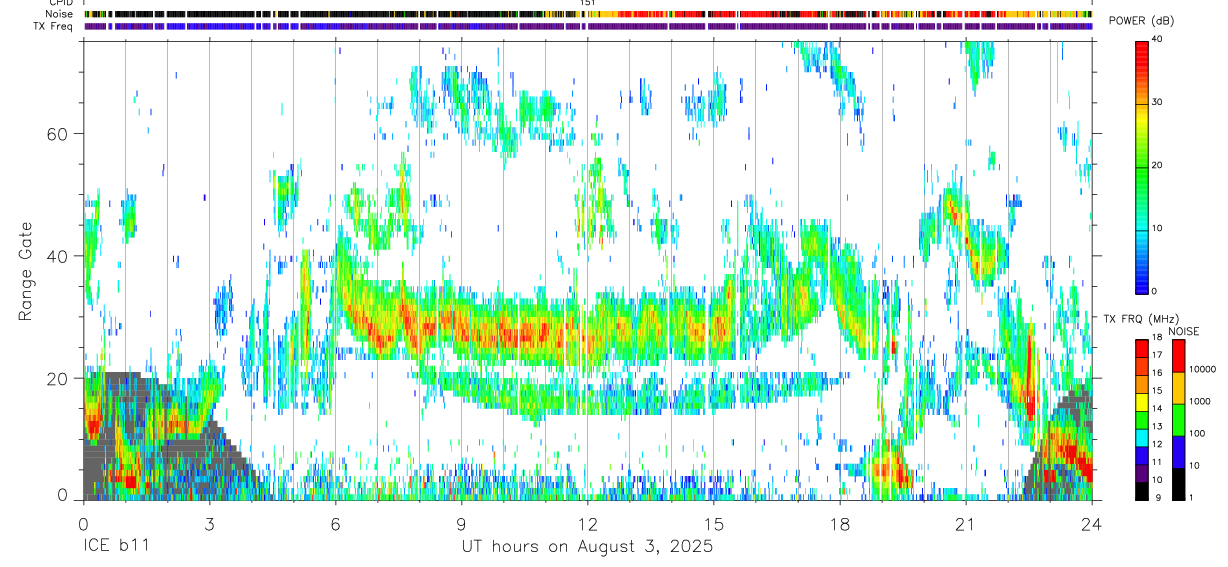Click the x-axis tick label 15
Image resolution: width=1228 pixels, height=567 pixels.
[x=713, y=523]
